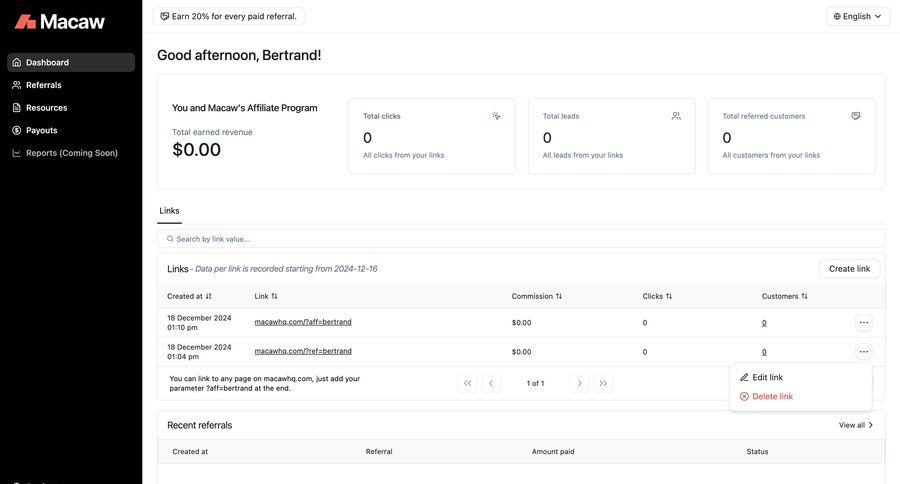
Task: Sort by the Customers column
Action: coord(785,296)
